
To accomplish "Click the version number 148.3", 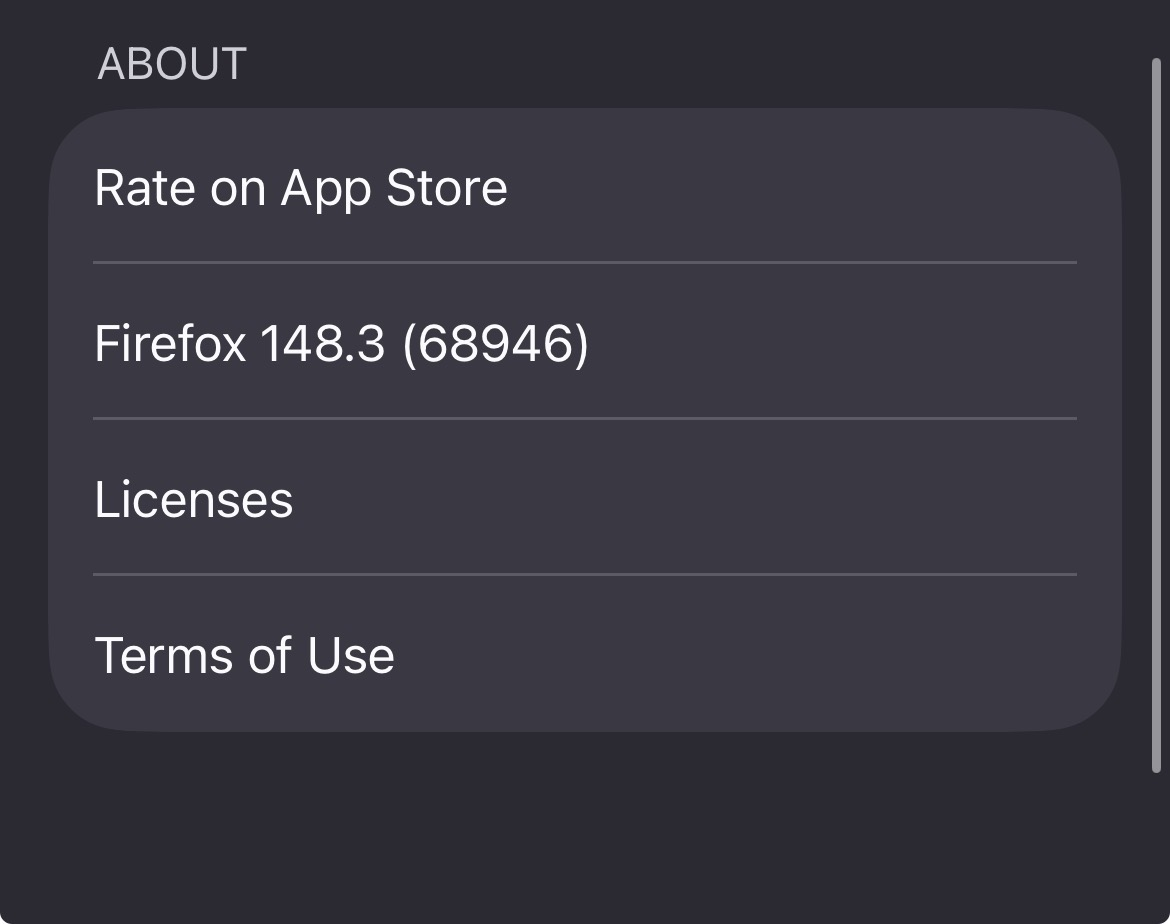I will [x=322, y=344].
